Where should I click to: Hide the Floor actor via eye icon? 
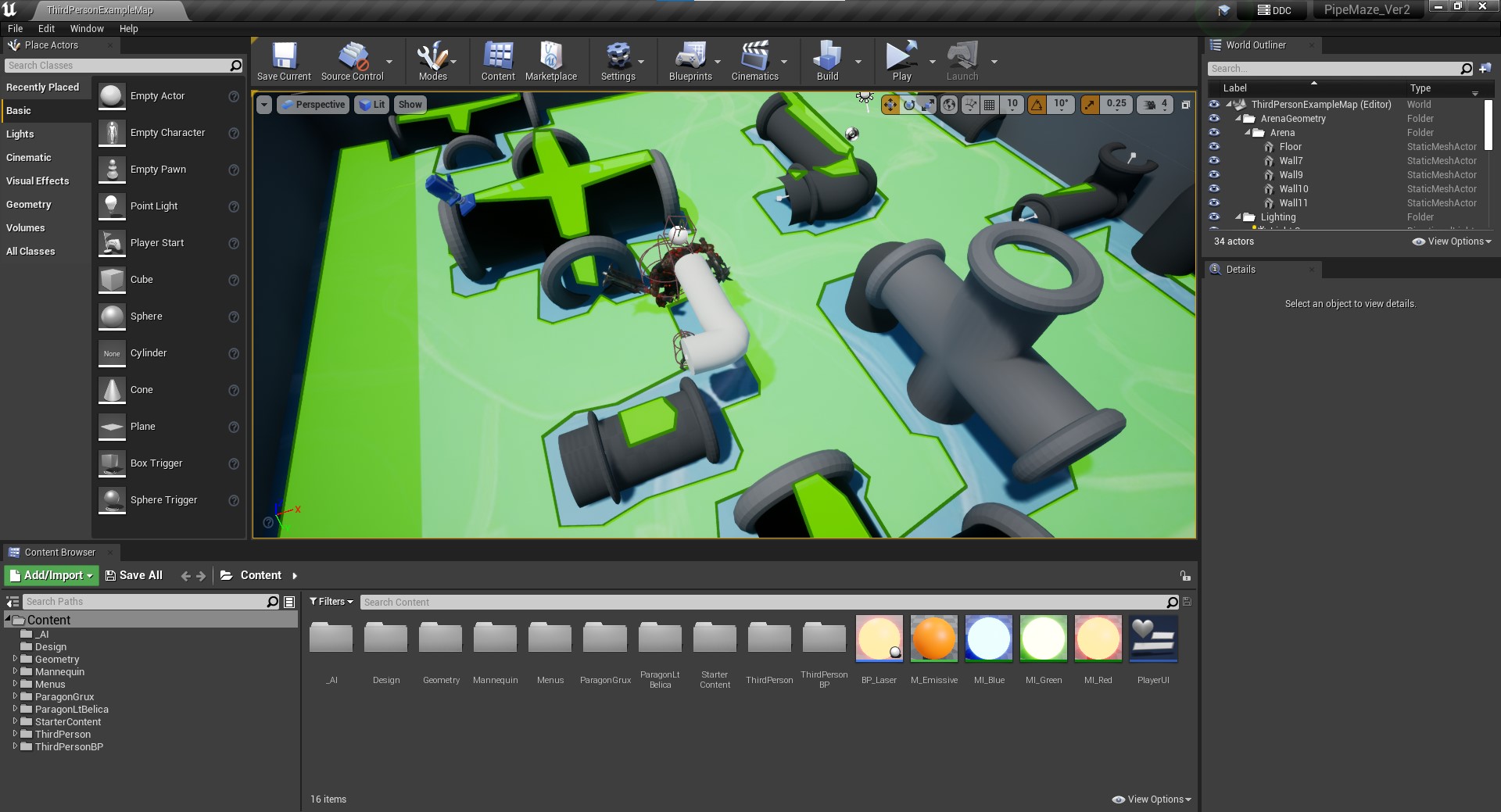coord(1214,147)
